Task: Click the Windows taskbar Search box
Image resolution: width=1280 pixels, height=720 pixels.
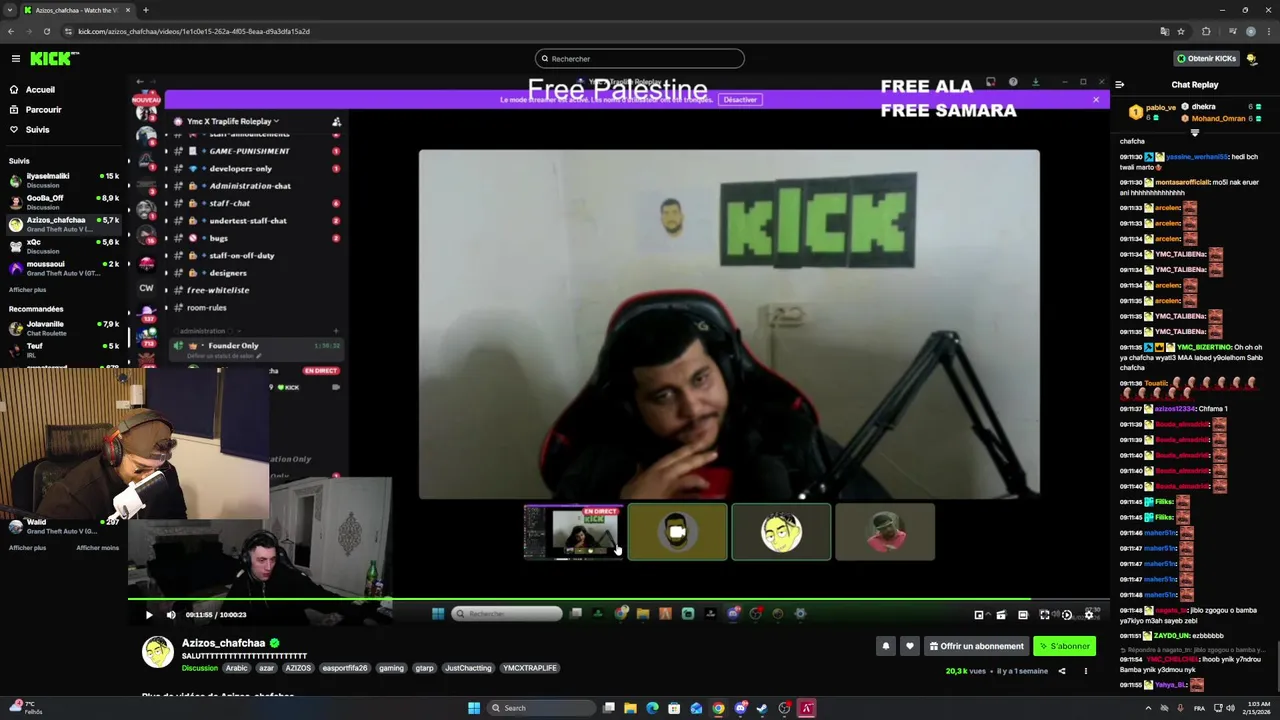Action: tap(540, 708)
